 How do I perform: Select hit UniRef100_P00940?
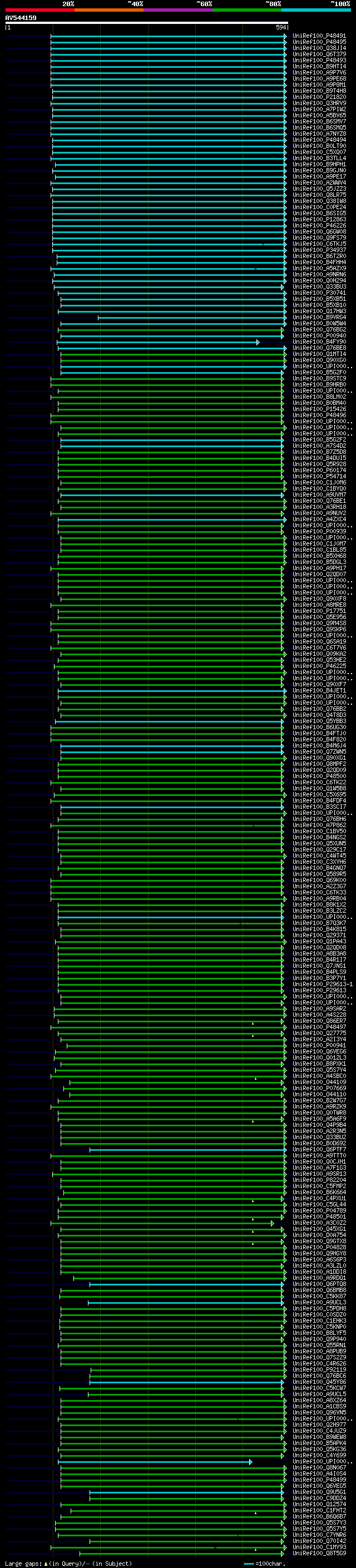tap(319, 335)
